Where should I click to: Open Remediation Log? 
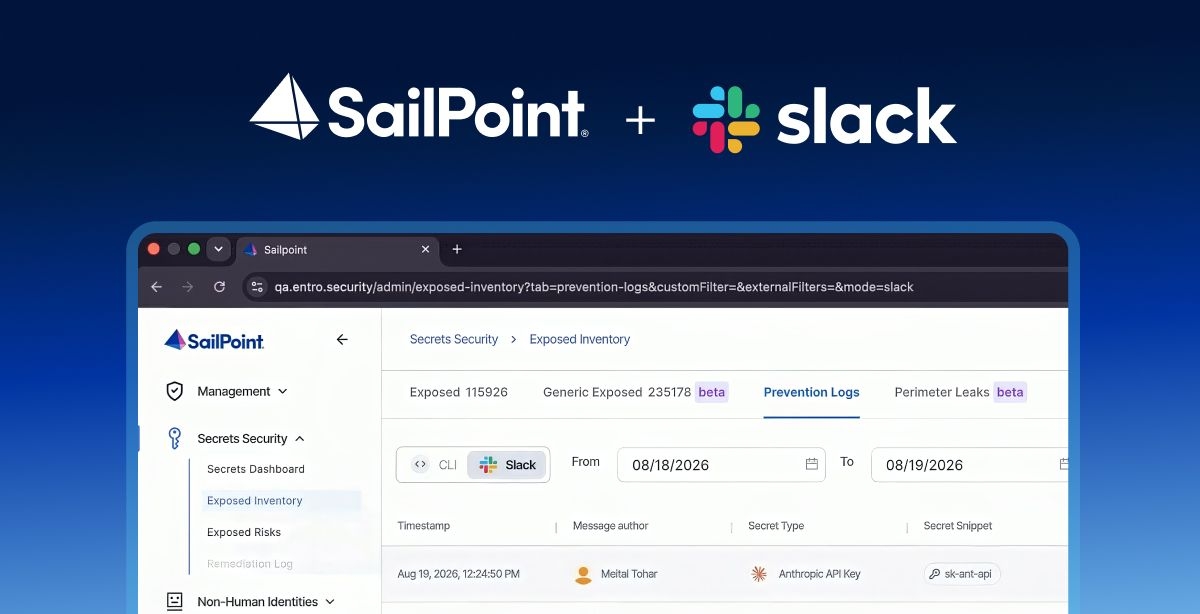tap(250, 564)
